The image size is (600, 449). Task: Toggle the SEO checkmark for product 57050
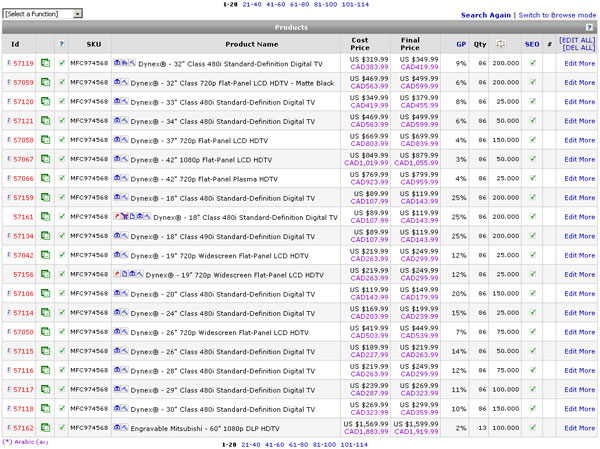[x=532, y=331]
